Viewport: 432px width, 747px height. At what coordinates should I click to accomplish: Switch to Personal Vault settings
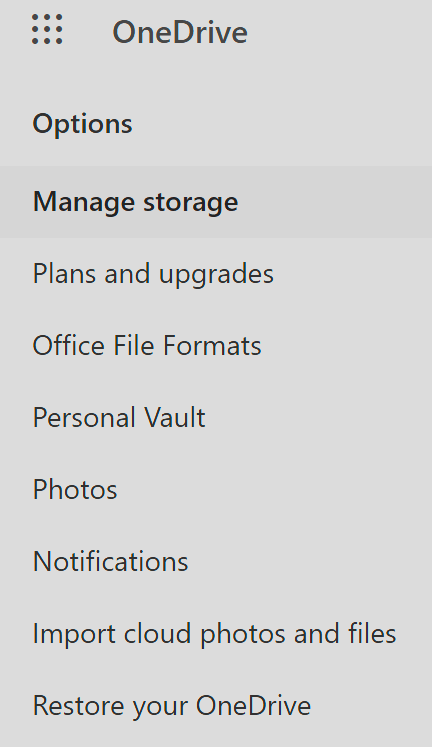216,418
